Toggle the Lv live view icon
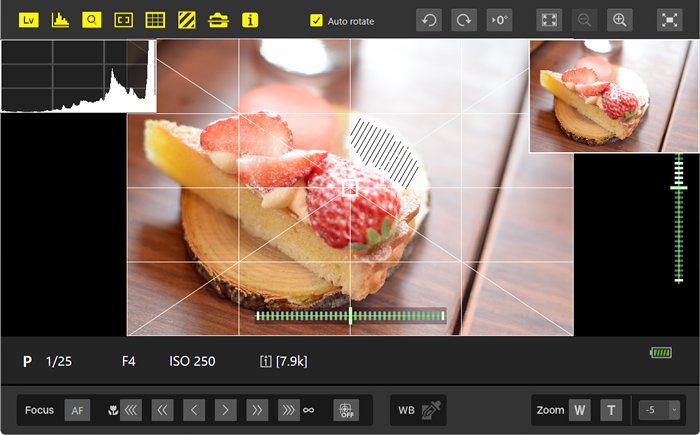 click(28, 20)
